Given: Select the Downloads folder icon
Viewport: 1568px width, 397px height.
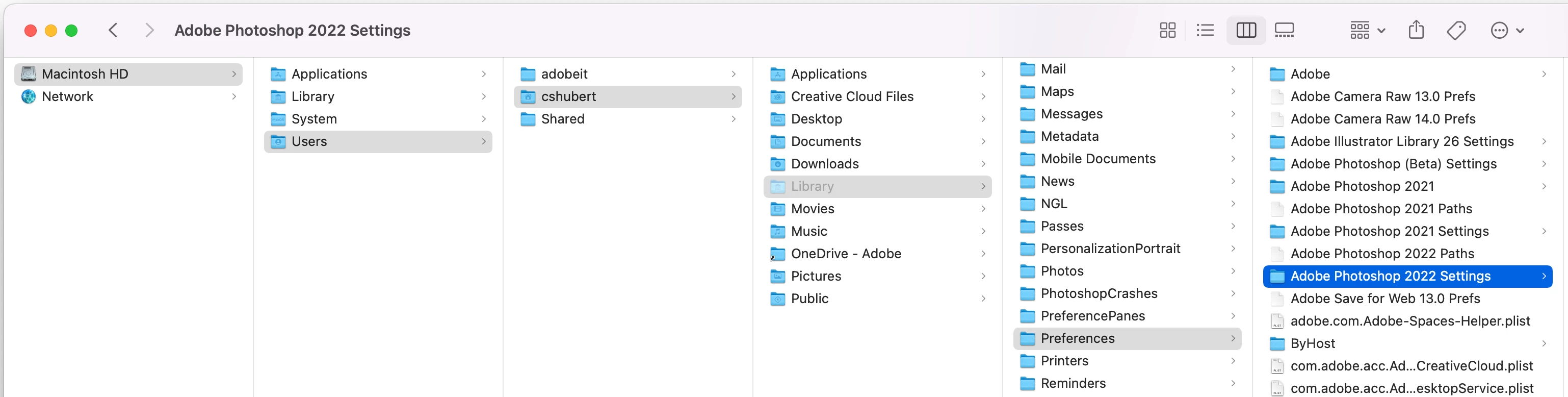Looking at the screenshot, I should pyautogui.click(x=777, y=164).
